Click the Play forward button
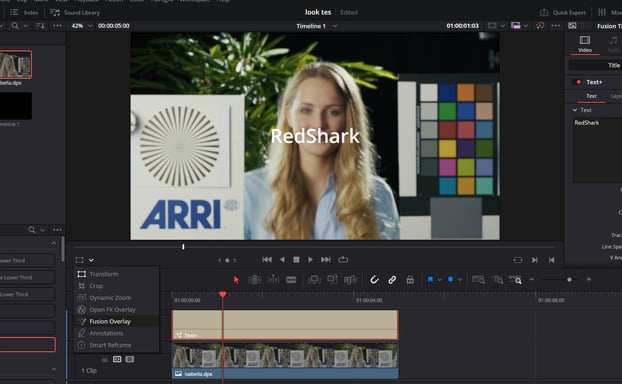 point(310,259)
